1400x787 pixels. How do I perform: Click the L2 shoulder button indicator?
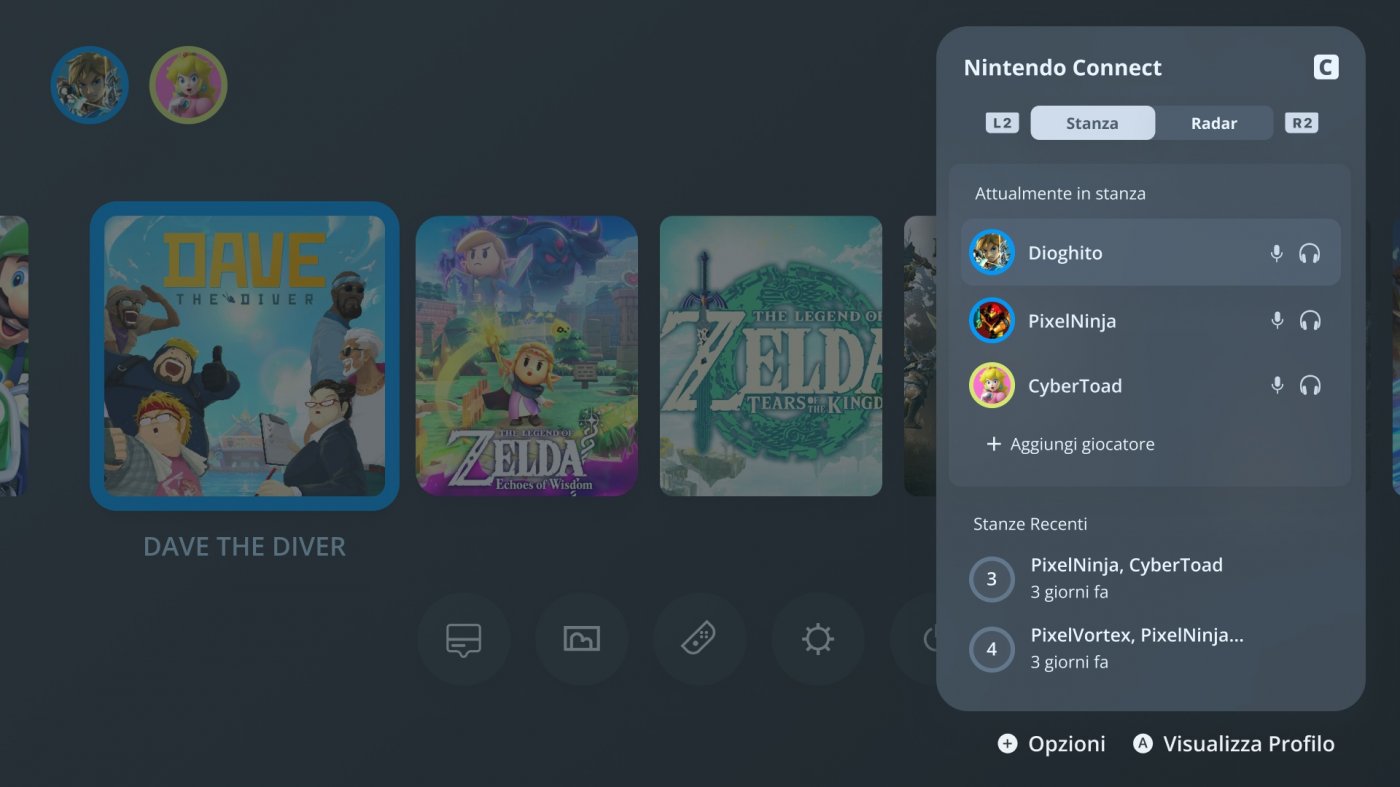(1001, 123)
